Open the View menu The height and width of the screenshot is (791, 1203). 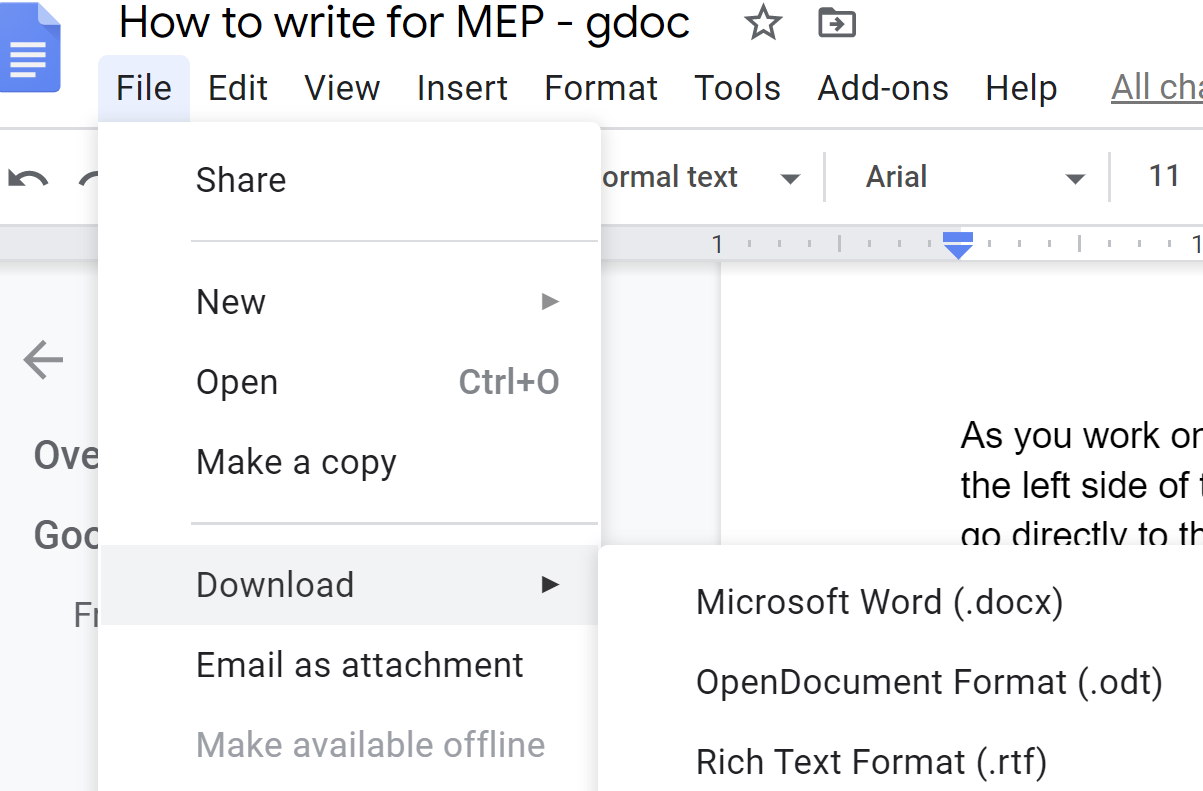342,88
